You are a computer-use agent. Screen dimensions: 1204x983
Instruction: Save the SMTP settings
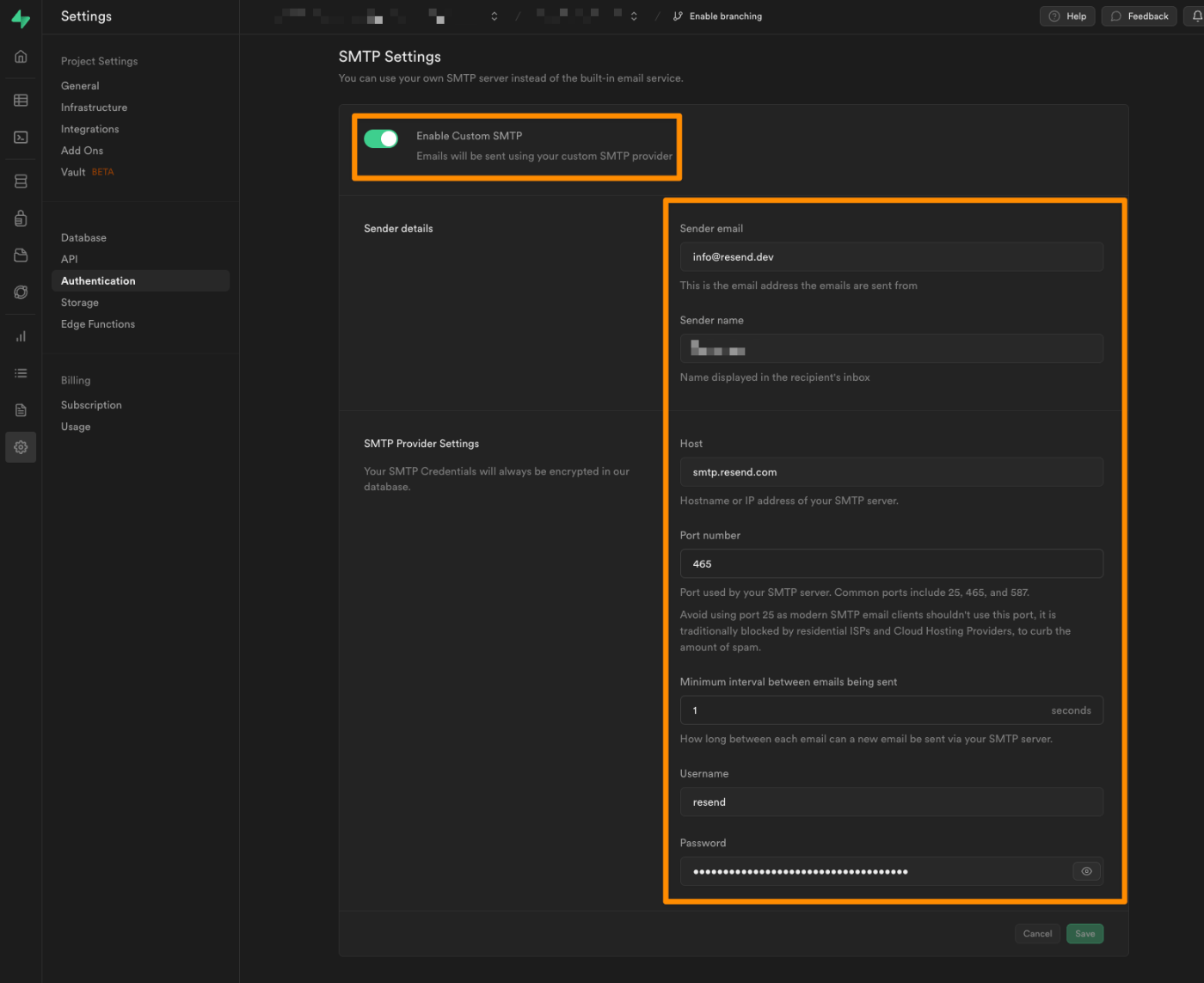tap(1085, 933)
